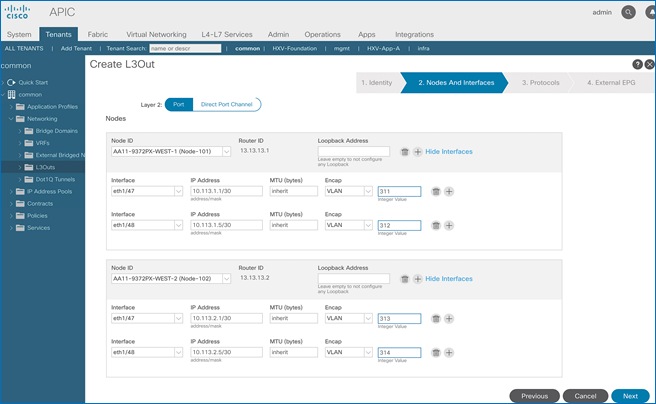The image size is (656, 404).
Task: Switch to Virtual Networking tab
Action: click(x=156, y=34)
